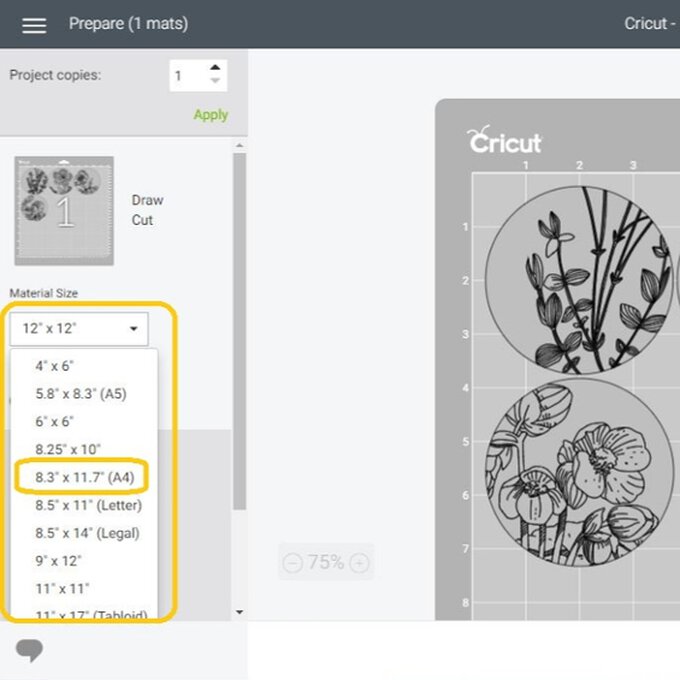Choose 11" x 11" material size
680x680 pixels.
[x=62, y=589]
